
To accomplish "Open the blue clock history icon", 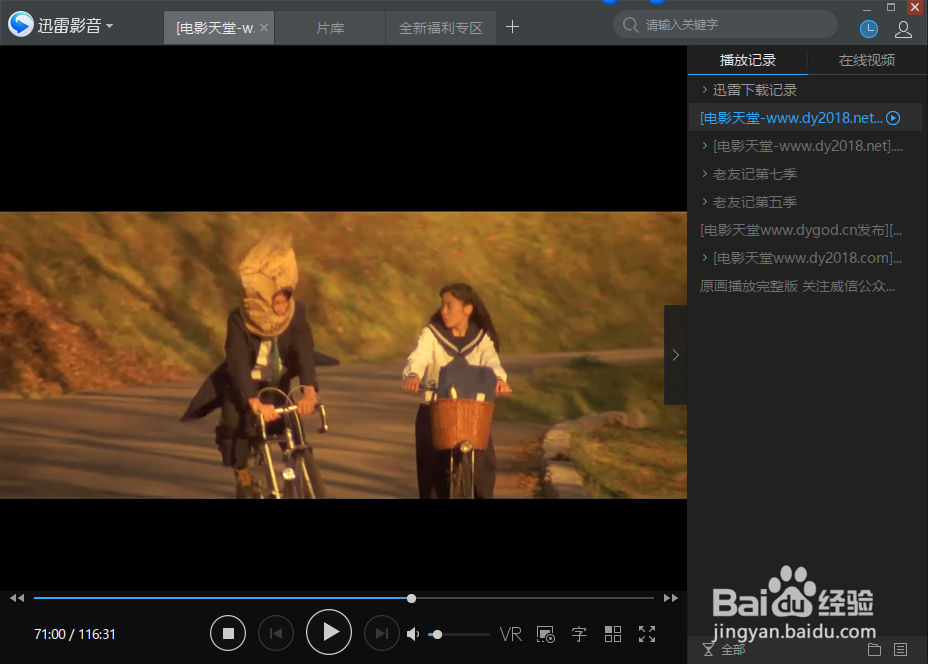I will (x=868, y=29).
